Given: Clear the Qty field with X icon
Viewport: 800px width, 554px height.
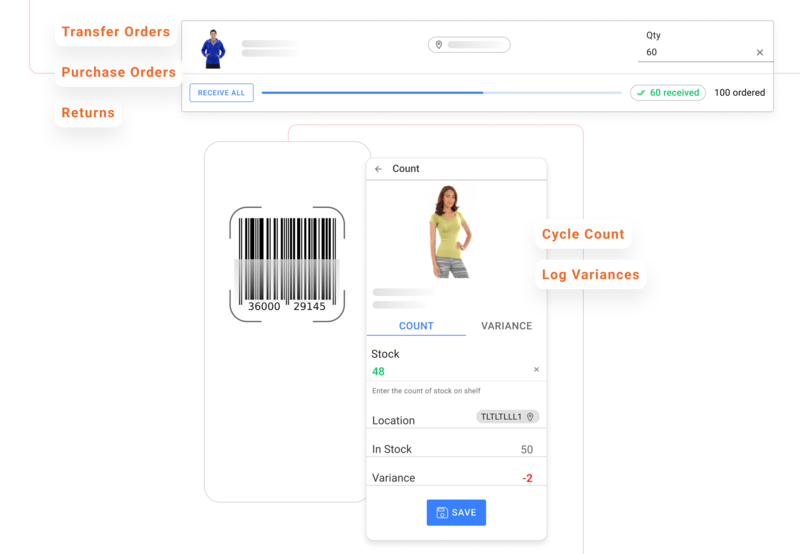Looking at the screenshot, I should pyautogui.click(x=760, y=52).
